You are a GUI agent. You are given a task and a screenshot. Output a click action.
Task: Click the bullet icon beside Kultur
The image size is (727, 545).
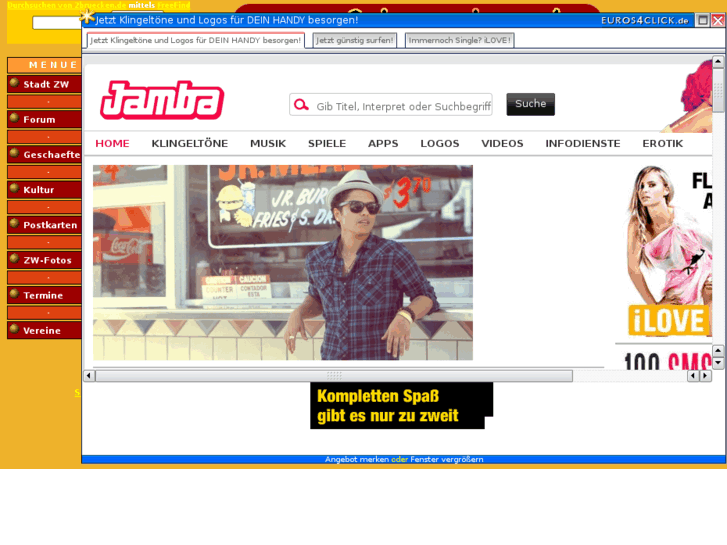(x=14, y=188)
